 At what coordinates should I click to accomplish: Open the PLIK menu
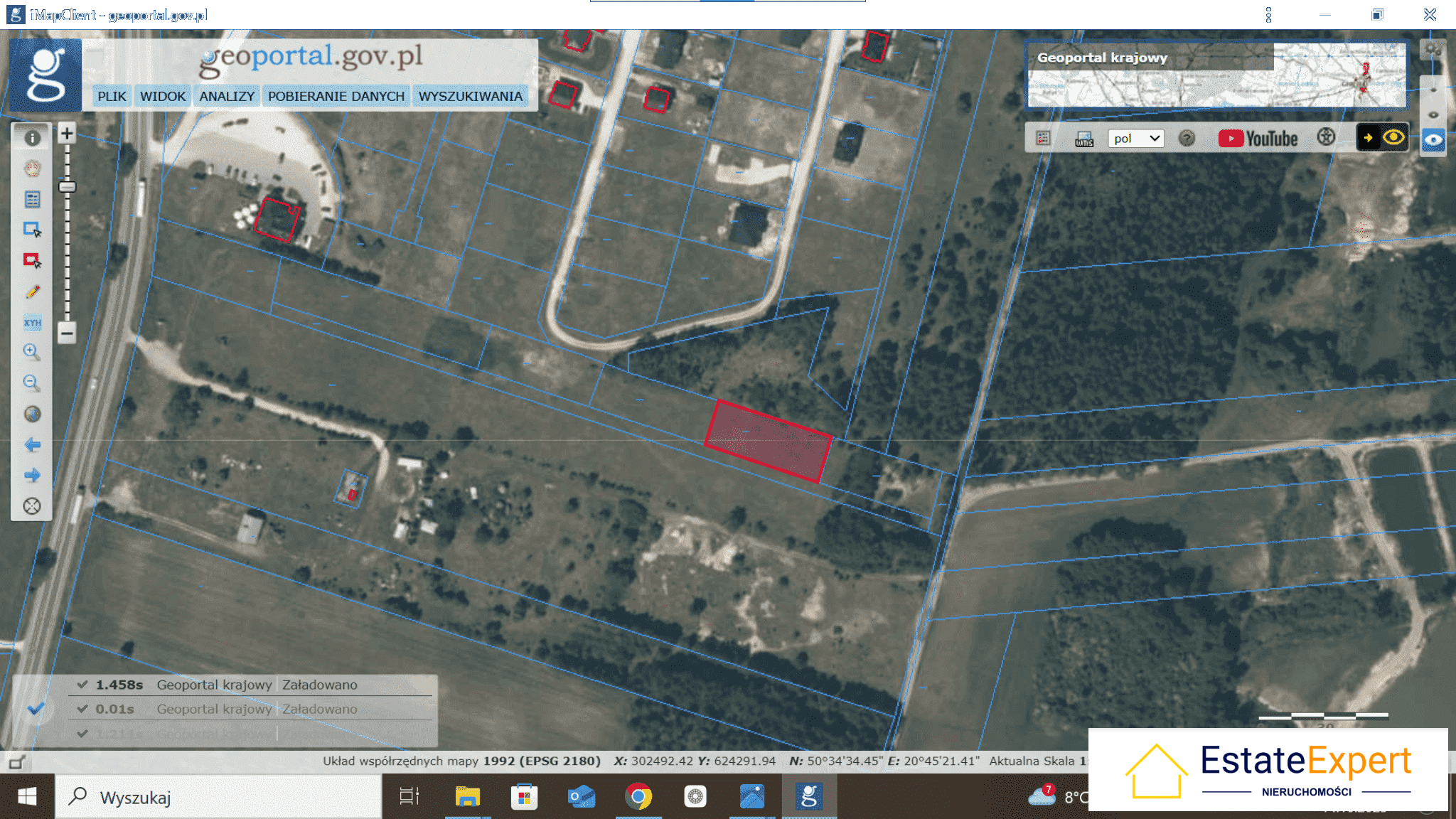tap(112, 96)
